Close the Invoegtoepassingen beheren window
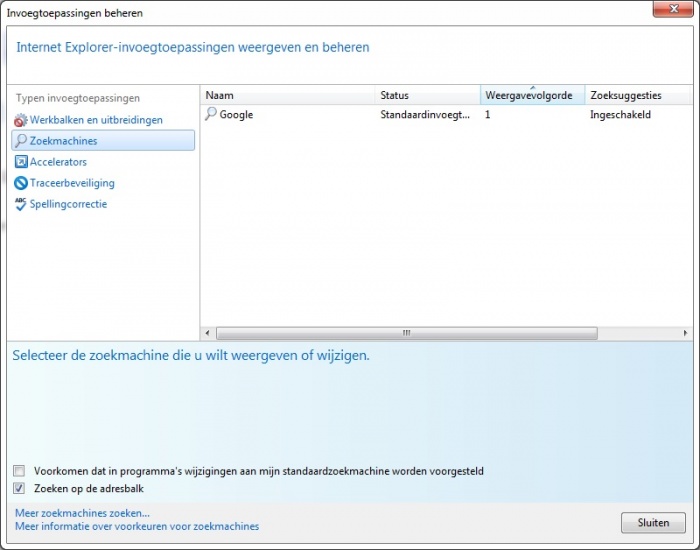700x550 pixels. pyautogui.click(x=673, y=9)
